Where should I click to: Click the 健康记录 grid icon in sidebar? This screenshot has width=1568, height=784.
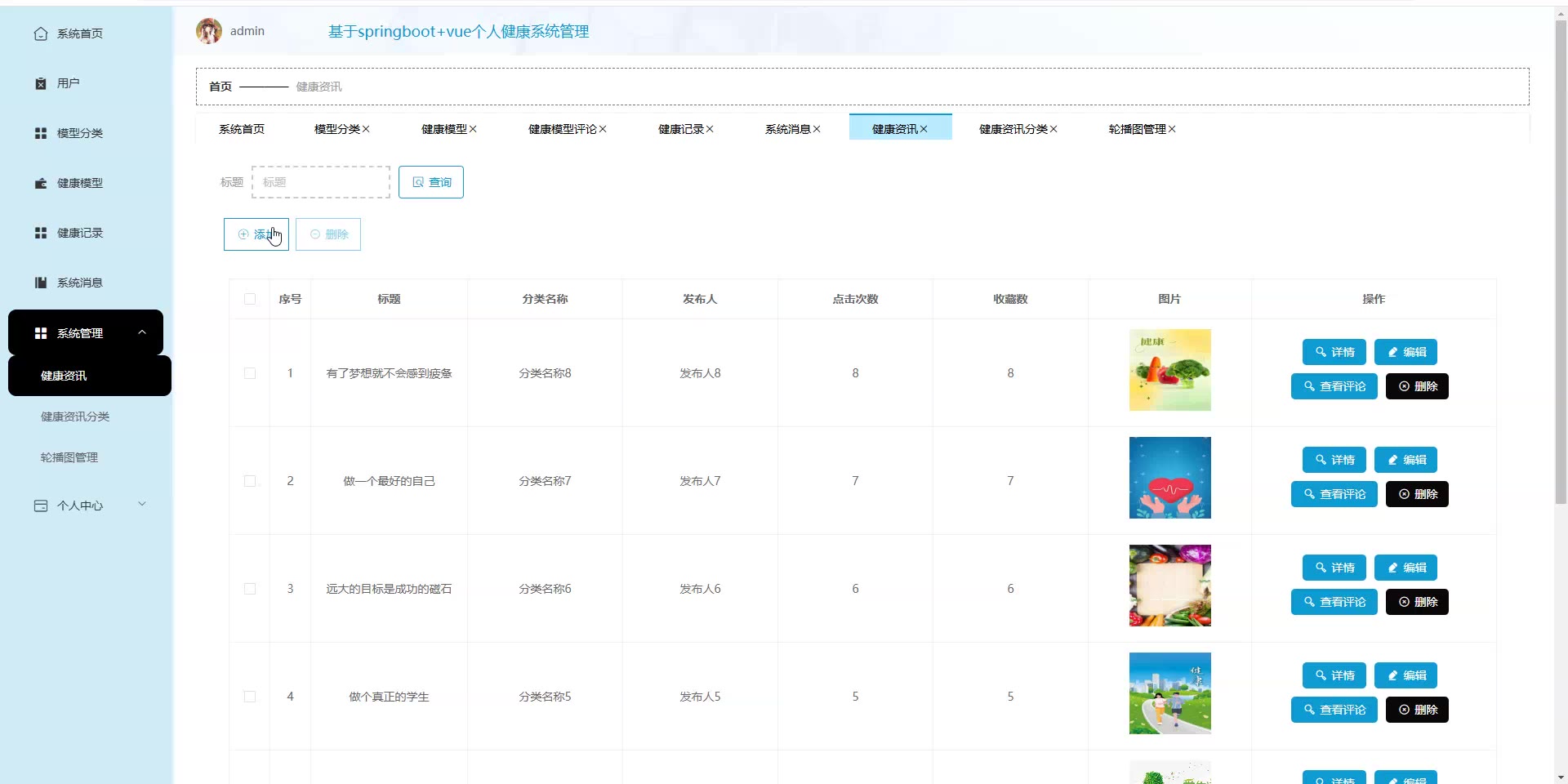(x=40, y=233)
